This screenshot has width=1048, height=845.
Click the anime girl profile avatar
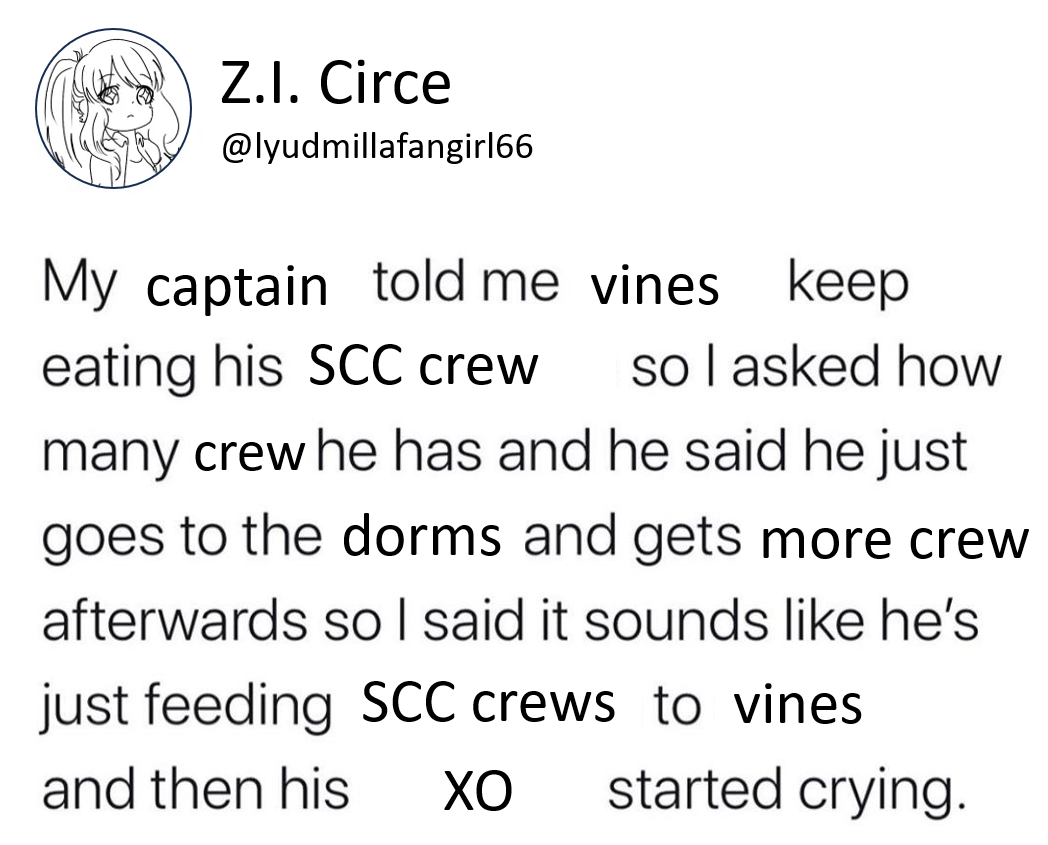click(114, 108)
